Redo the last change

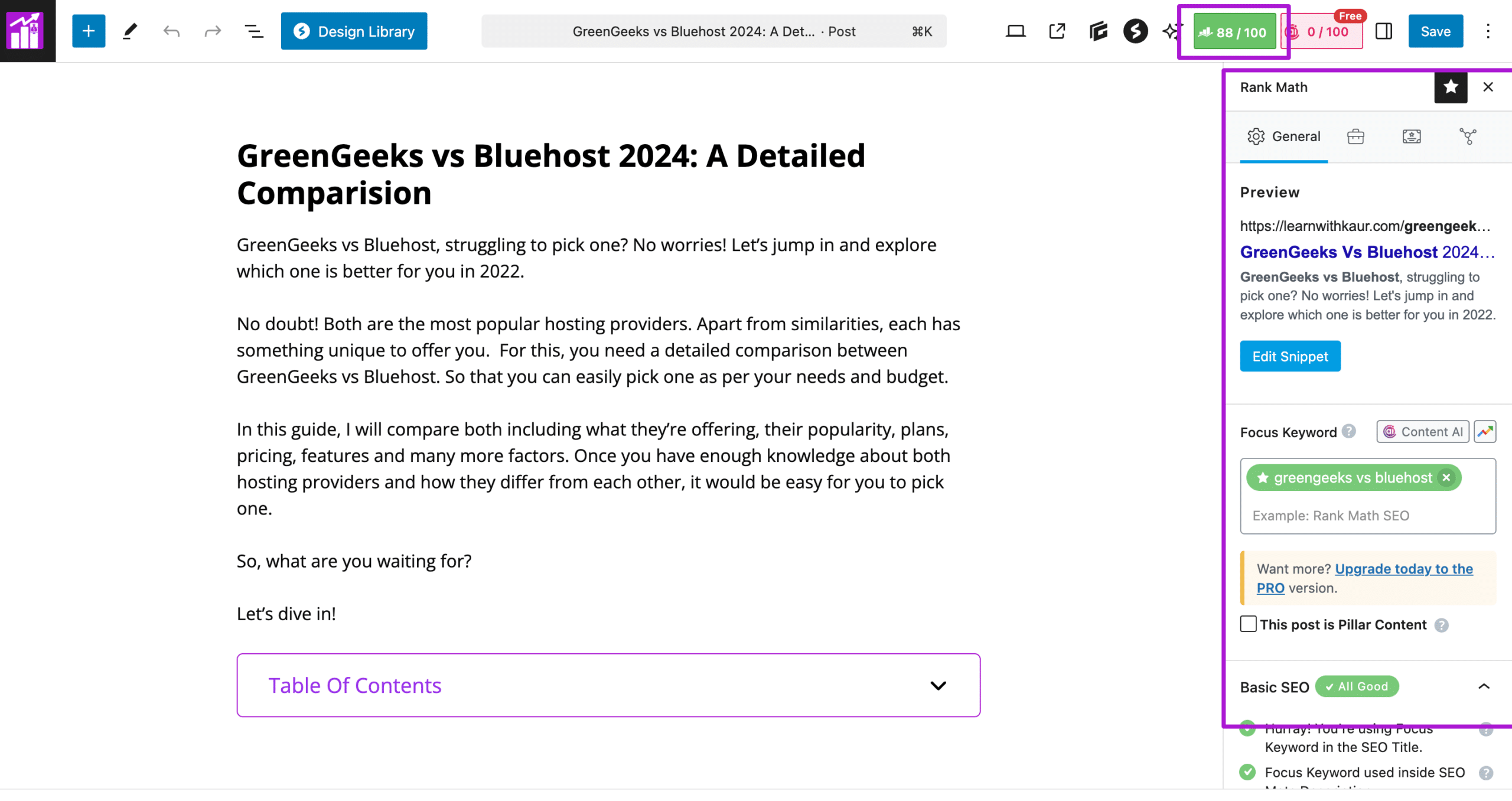tap(211, 31)
